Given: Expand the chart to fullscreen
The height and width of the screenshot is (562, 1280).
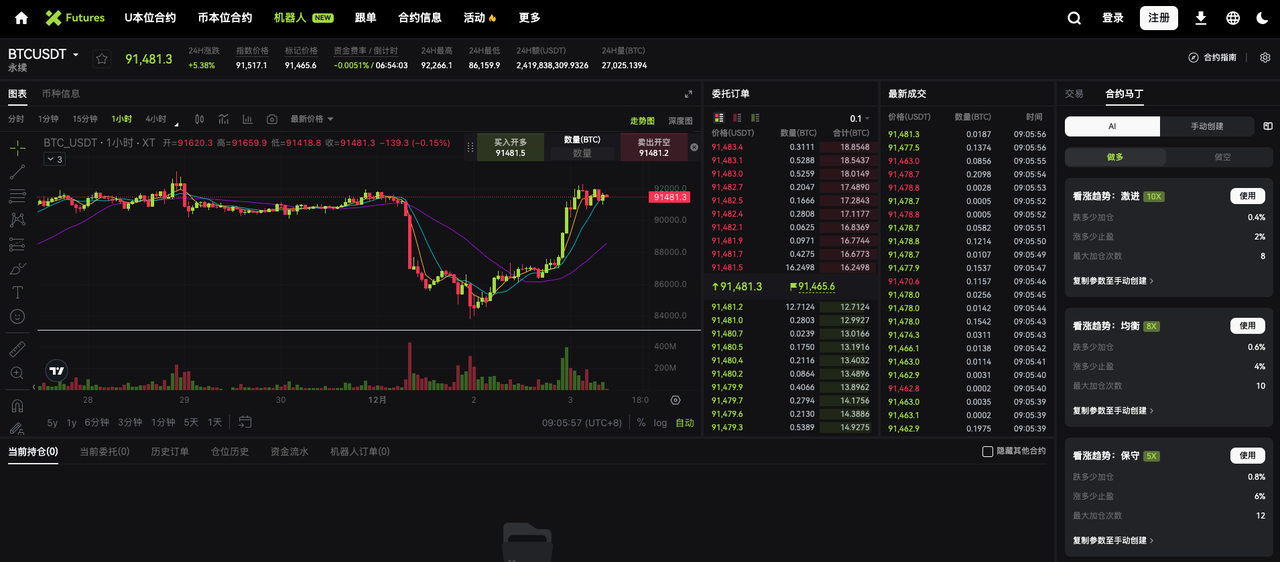Looking at the screenshot, I should pyautogui.click(x=688, y=94).
